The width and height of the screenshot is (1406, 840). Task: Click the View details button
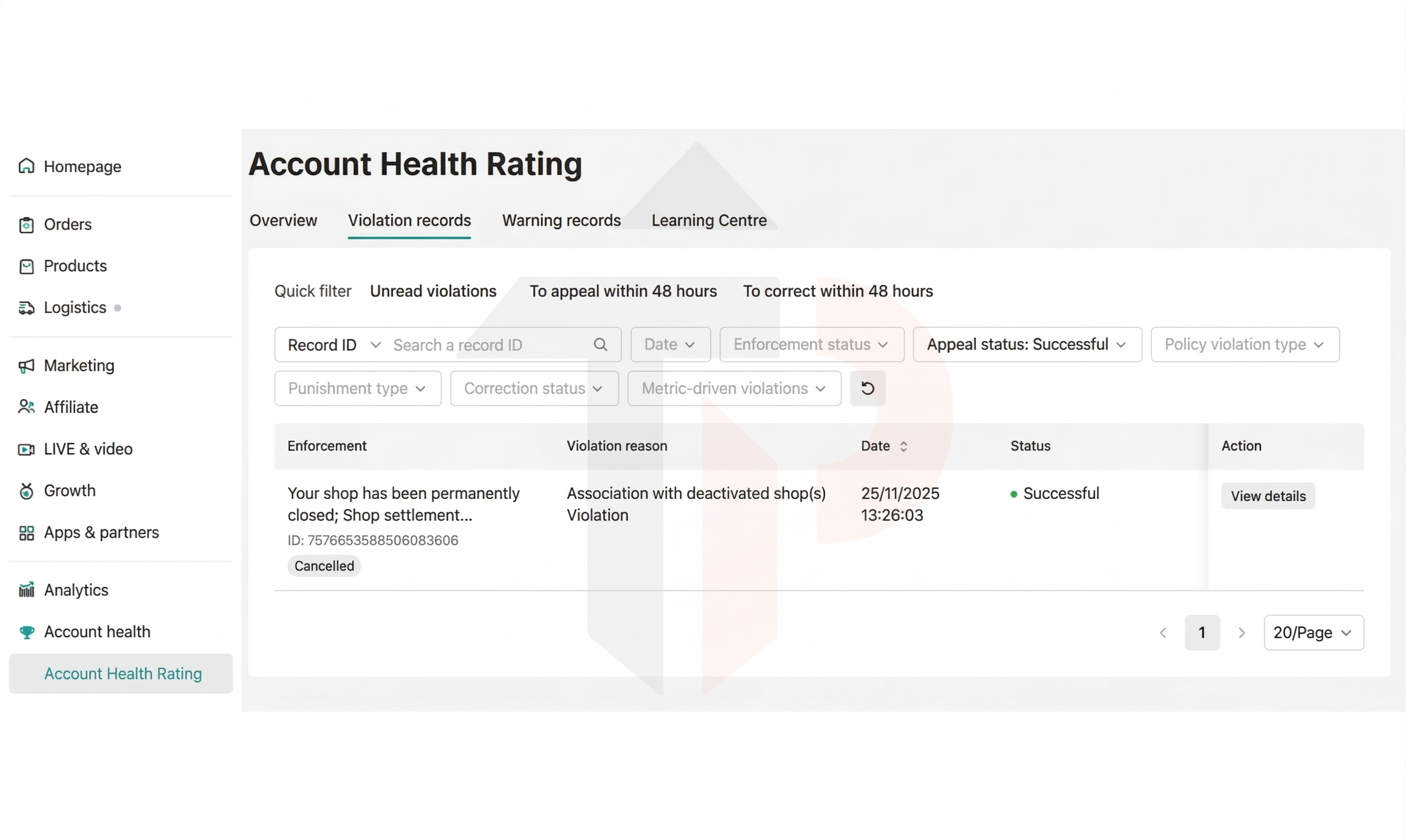[x=1267, y=496]
